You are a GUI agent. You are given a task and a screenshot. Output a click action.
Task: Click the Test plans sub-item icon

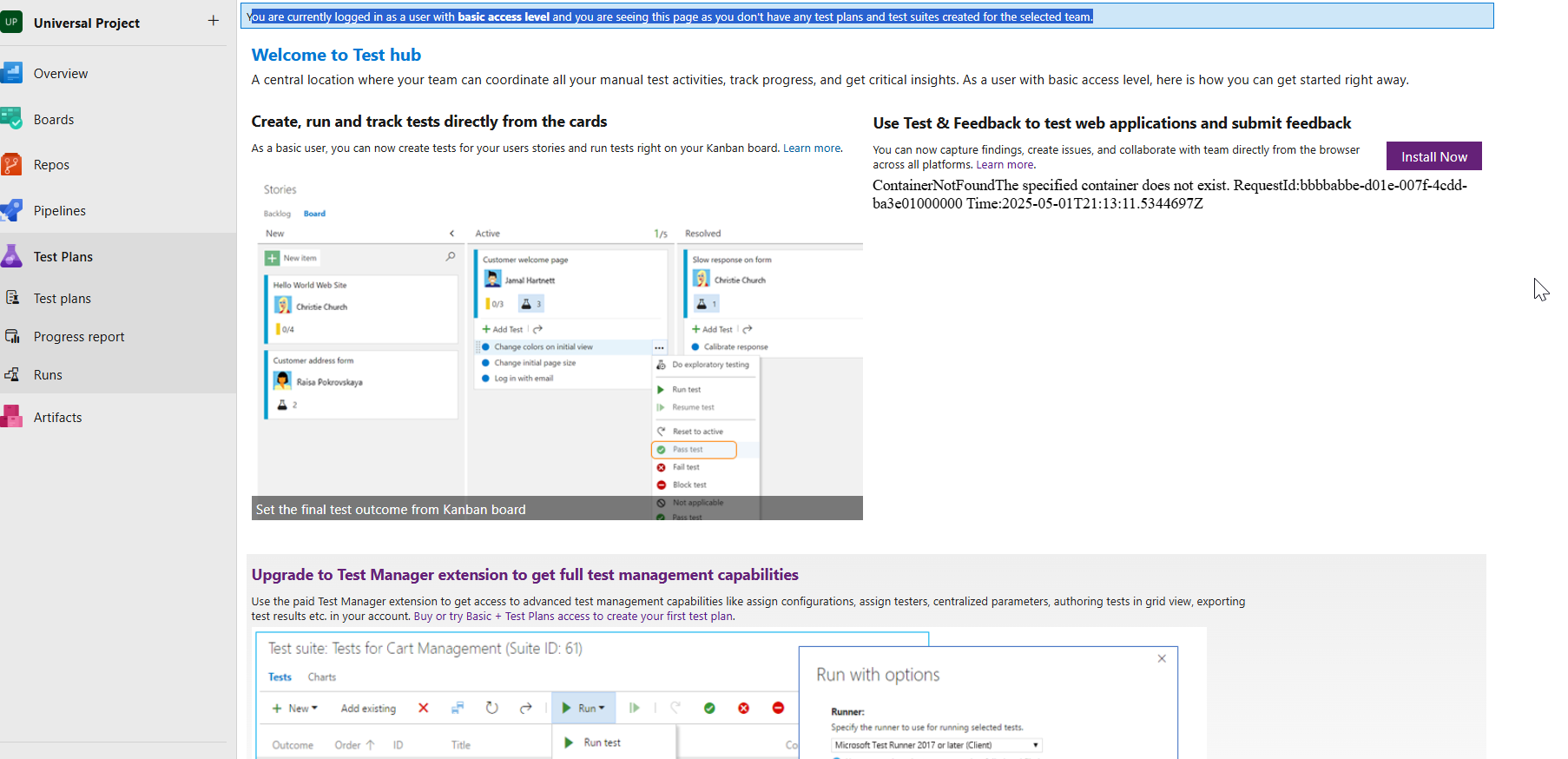click(12, 298)
